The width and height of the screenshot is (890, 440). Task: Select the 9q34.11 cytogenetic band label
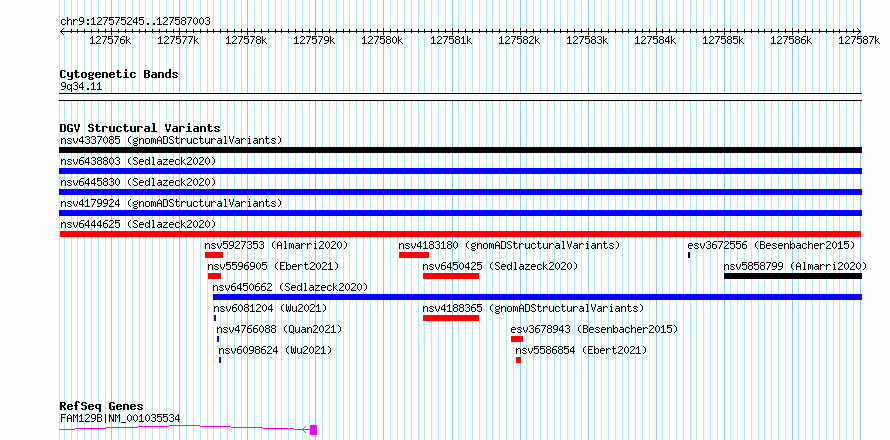[81, 86]
